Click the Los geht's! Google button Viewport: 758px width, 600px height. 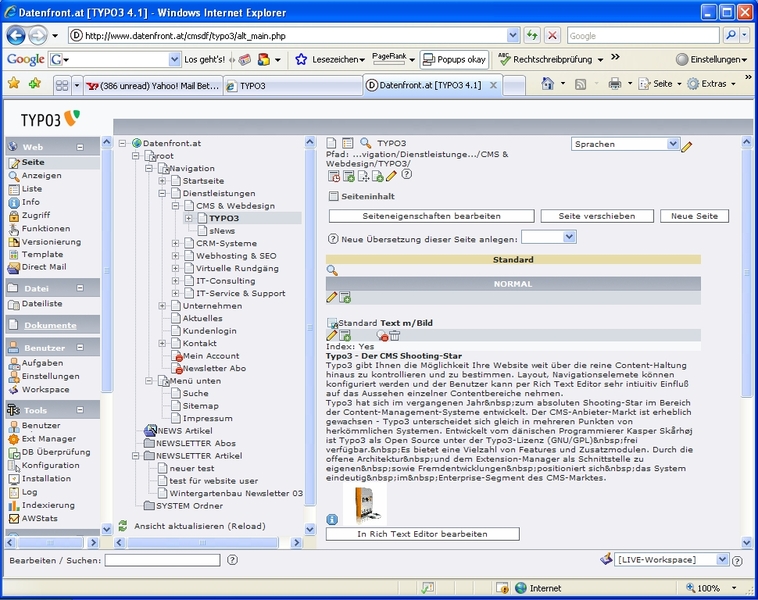[x=204, y=59]
